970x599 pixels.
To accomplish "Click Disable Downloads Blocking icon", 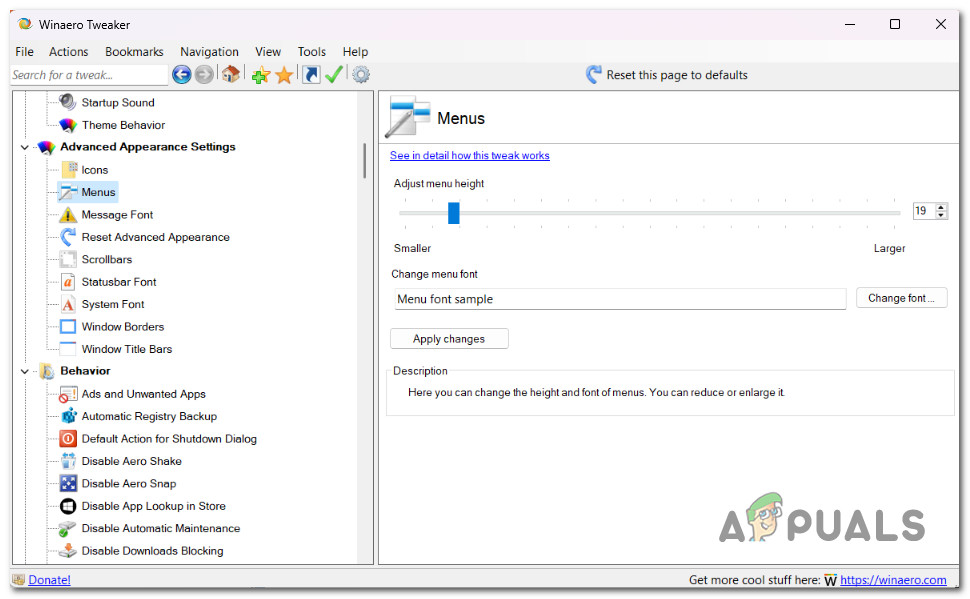I will 68,551.
